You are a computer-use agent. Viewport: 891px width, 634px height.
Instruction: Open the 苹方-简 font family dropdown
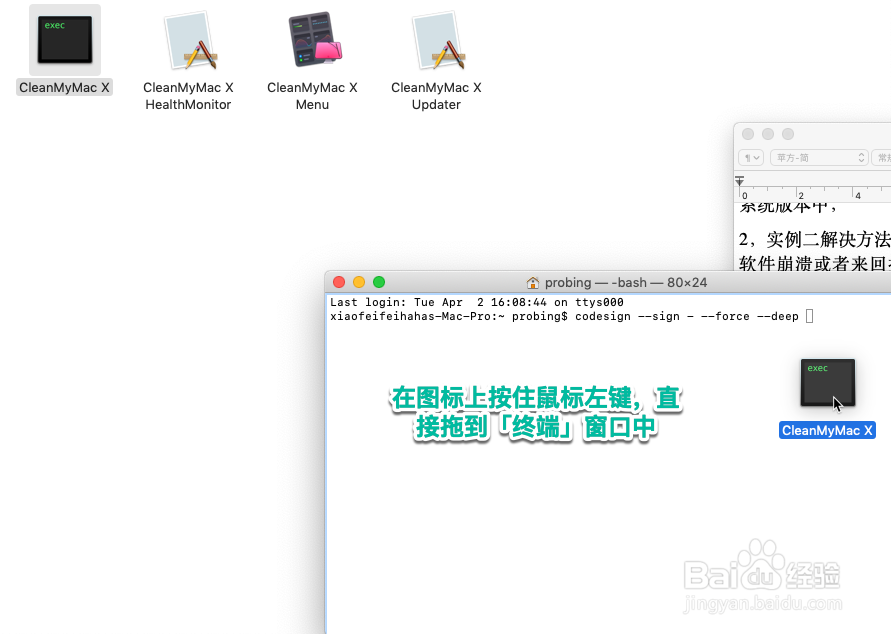819,157
